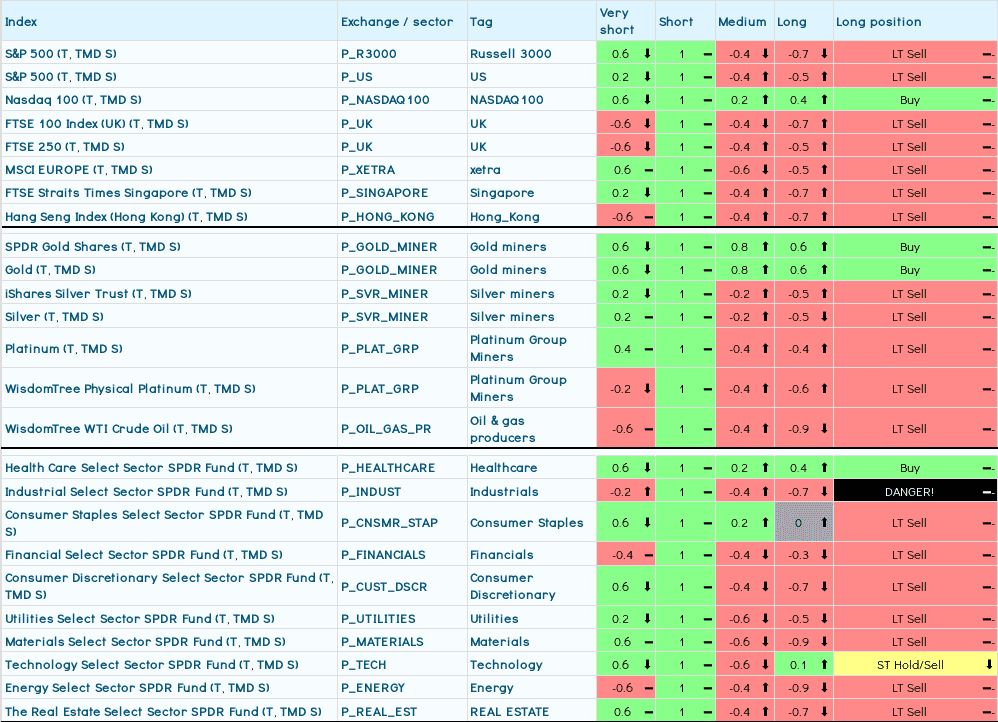
Task: Open WisdomTree Physical Platinum link
Action: tap(130, 388)
